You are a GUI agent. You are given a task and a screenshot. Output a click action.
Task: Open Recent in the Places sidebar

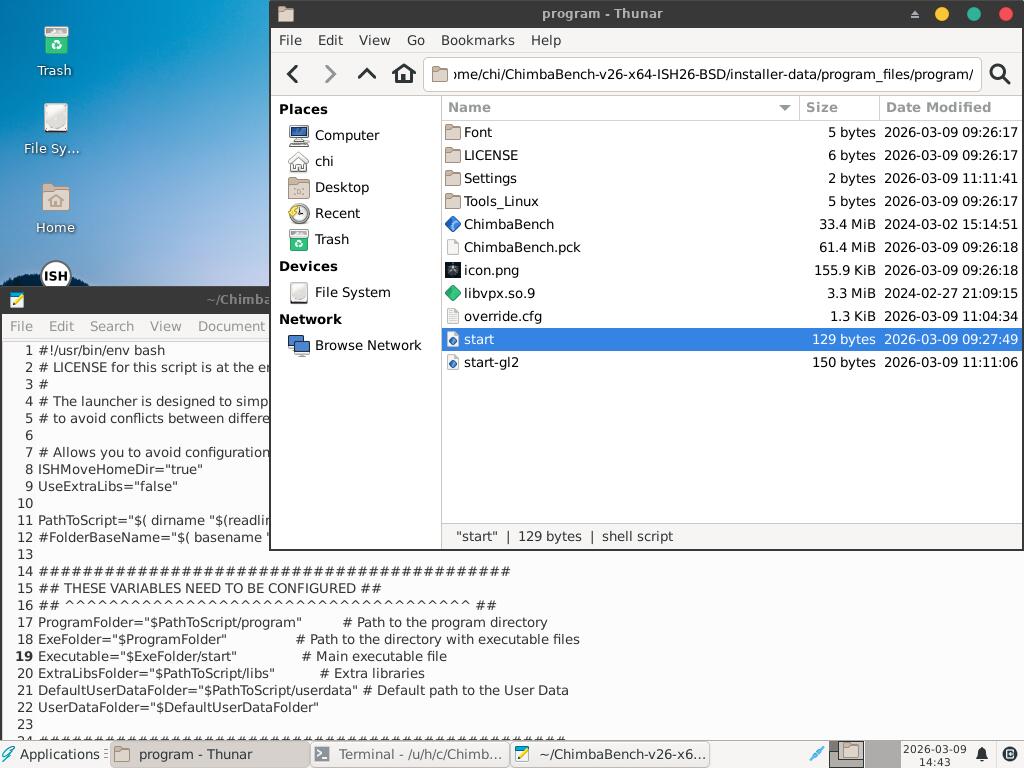325,214
